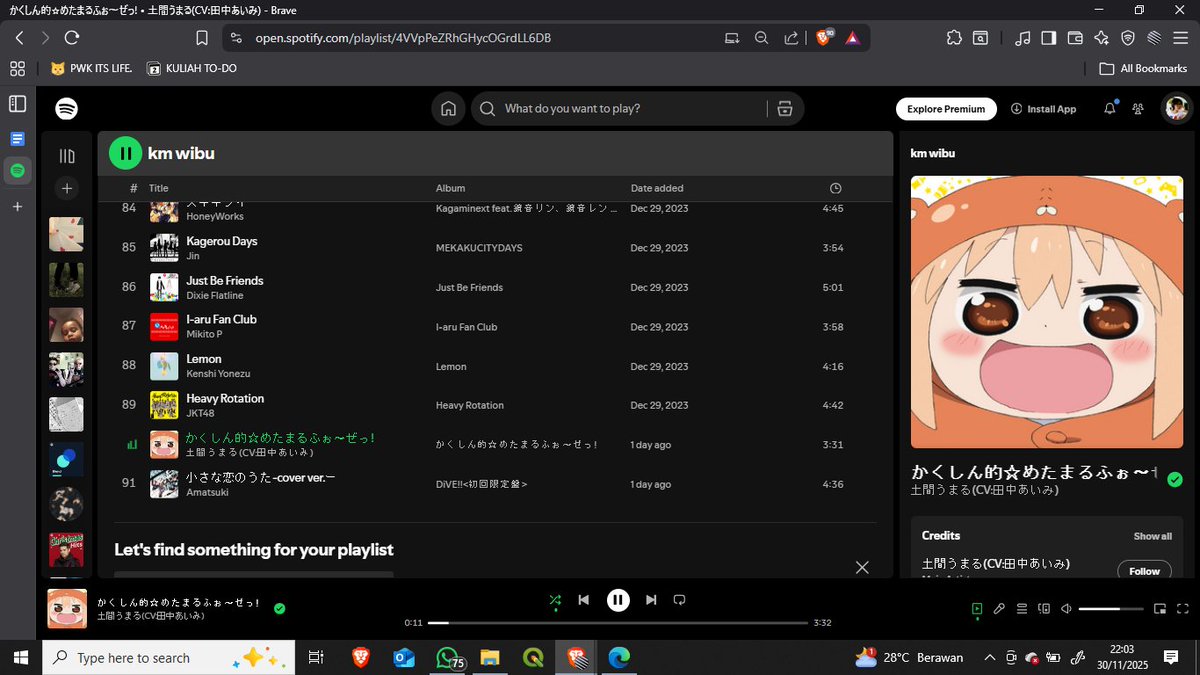
Task: Click the Spotify logo
Action: coord(67,109)
